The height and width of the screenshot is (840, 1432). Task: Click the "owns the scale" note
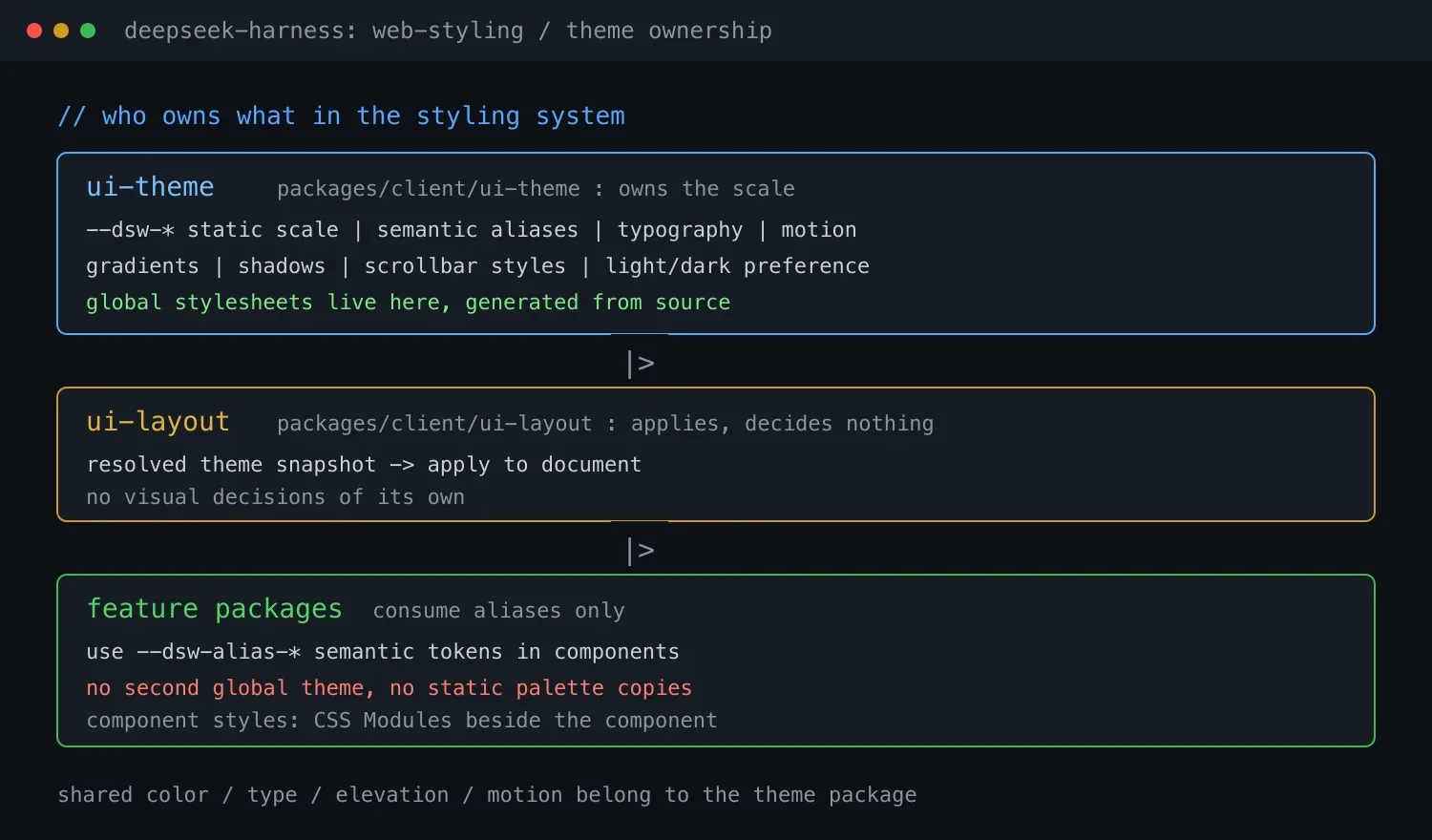[x=706, y=189]
